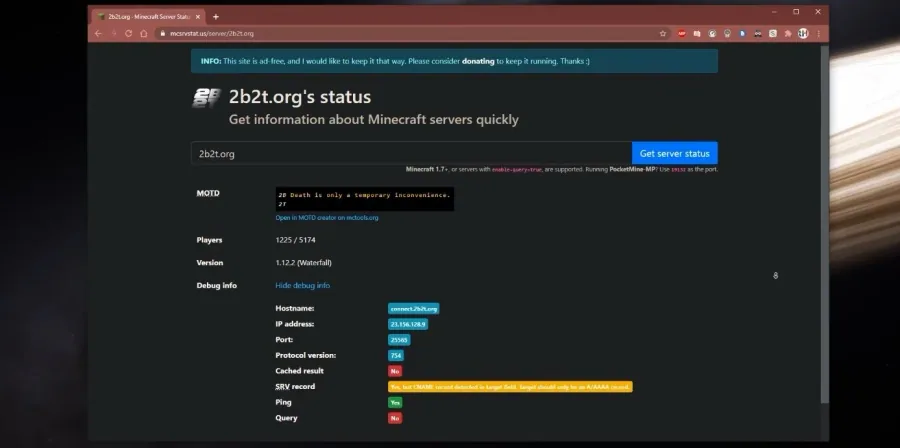The height and width of the screenshot is (448, 900).
Task: Select the 2b2t.org Minecraft Server Status tab
Action: click(x=148, y=17)
